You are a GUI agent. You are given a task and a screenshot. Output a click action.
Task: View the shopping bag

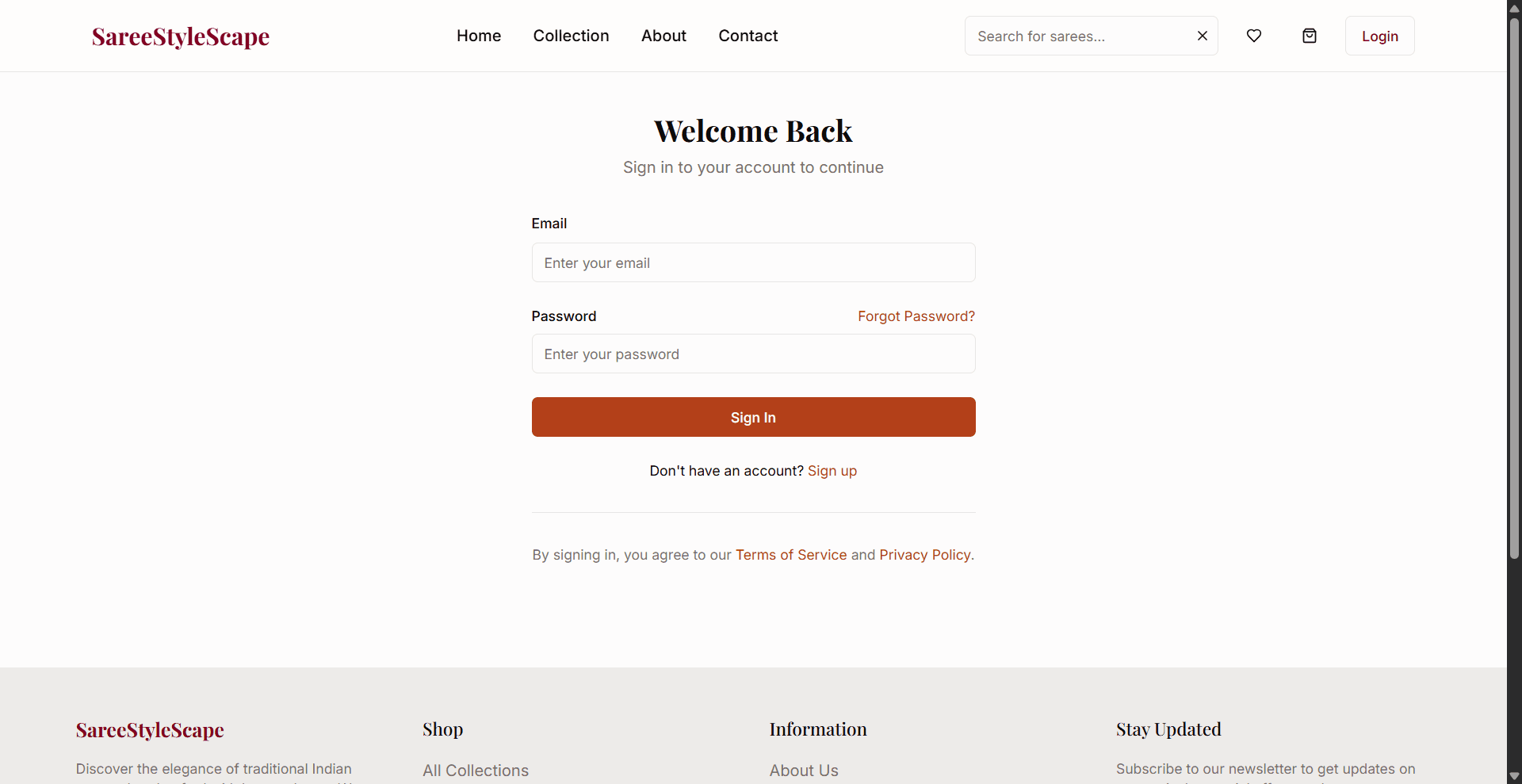[1310, 36]
